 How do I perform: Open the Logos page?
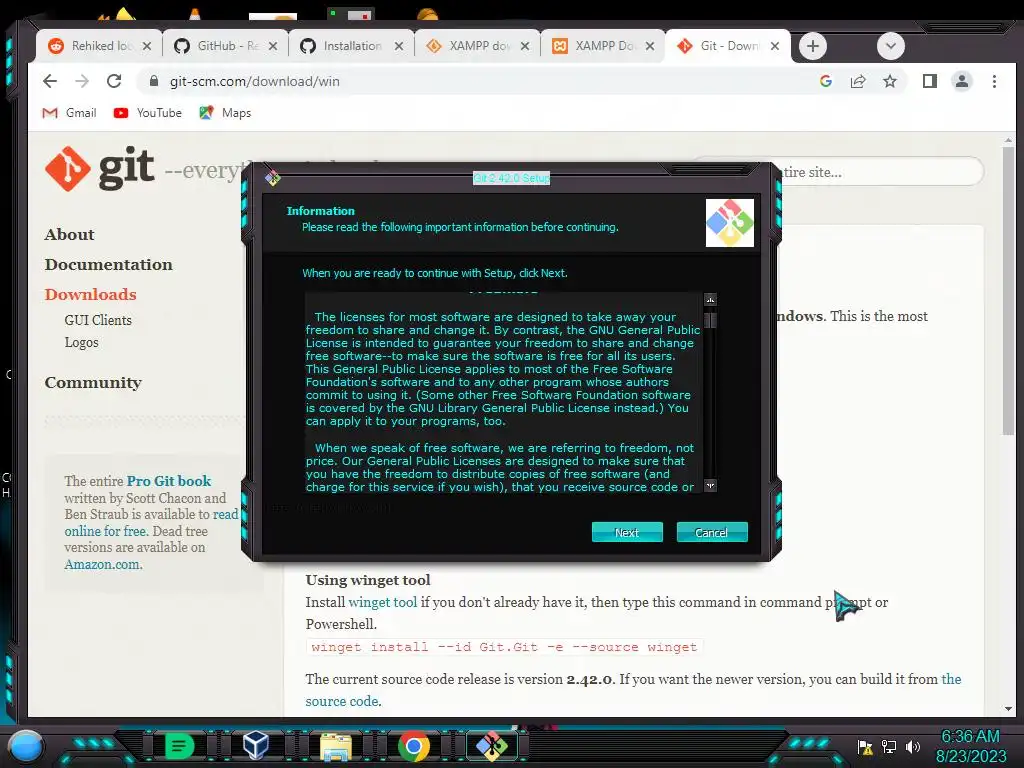(81, 342)
